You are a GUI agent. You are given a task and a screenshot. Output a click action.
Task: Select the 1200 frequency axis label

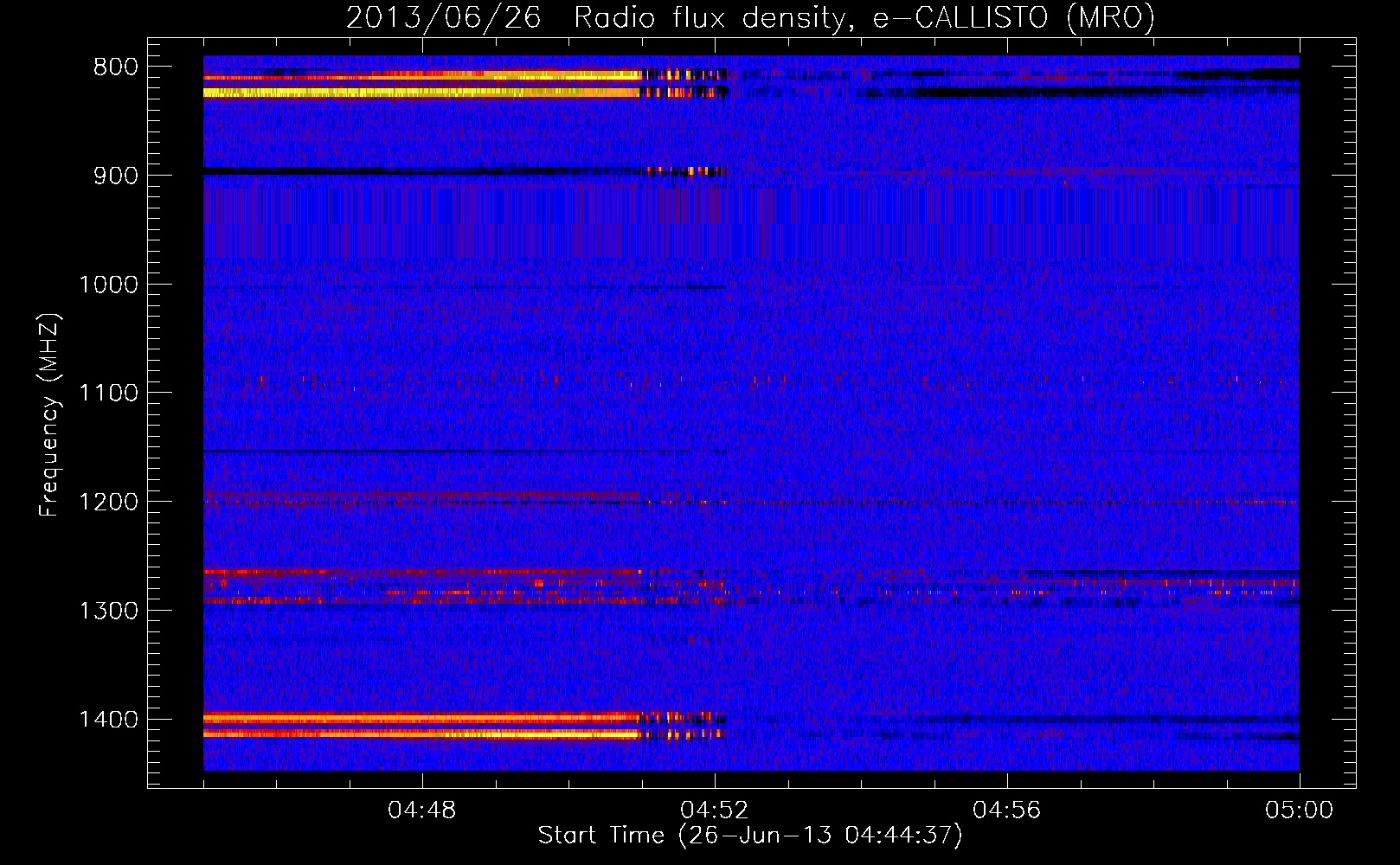(109, 503)
